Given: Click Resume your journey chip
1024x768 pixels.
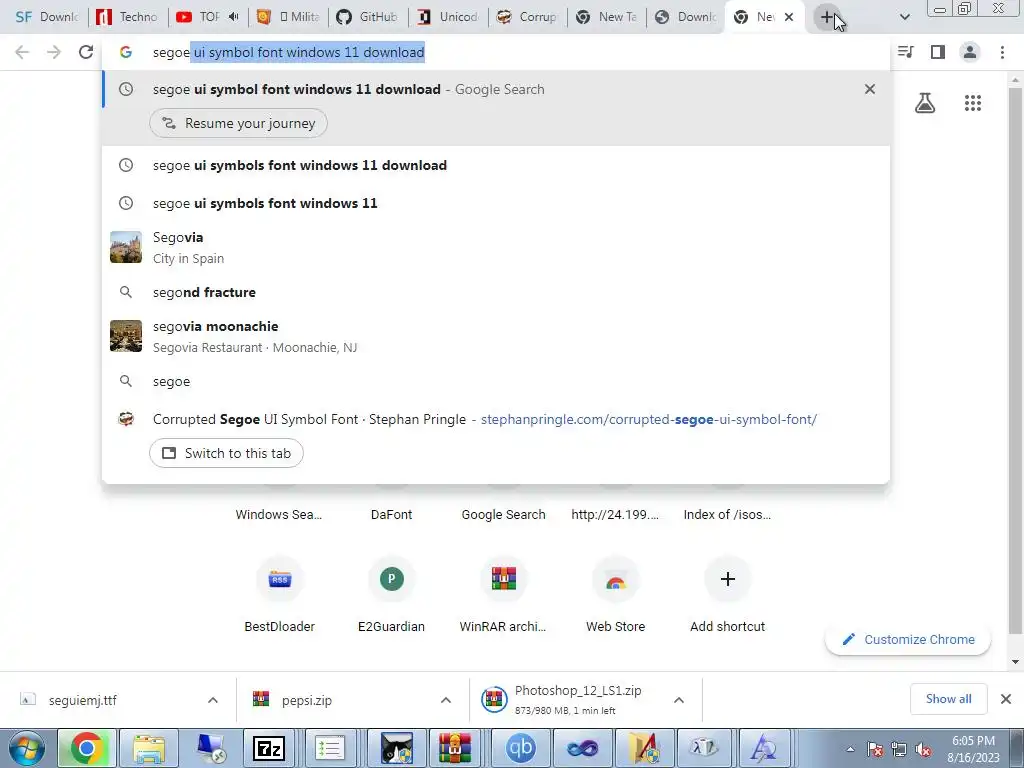Looking at the screenshot, I should click(238, 123).
